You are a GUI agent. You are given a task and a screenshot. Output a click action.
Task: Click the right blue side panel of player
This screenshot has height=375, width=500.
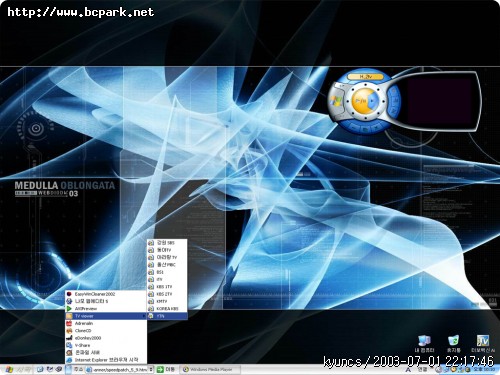[395, 100]
